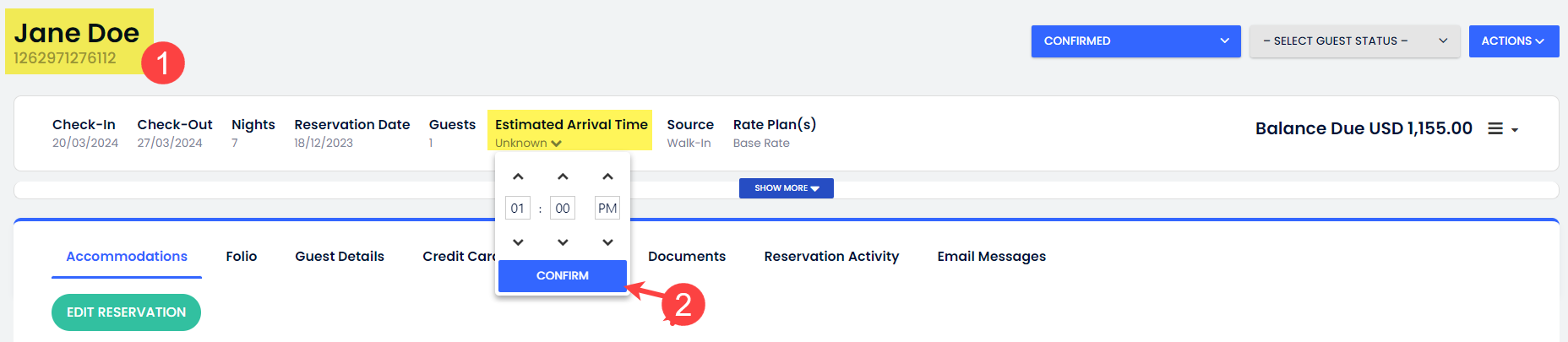Expand details with SHOW MORE

(x=786, y=188)
